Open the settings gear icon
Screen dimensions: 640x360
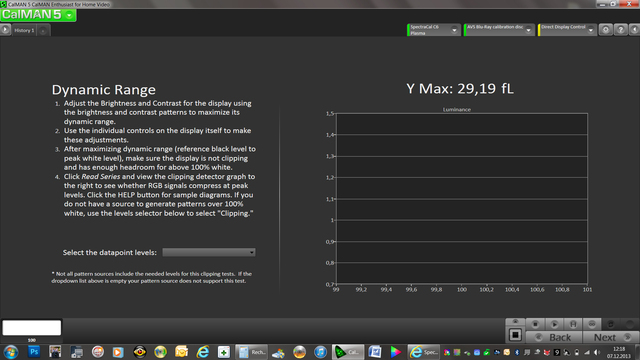point(606,30)
